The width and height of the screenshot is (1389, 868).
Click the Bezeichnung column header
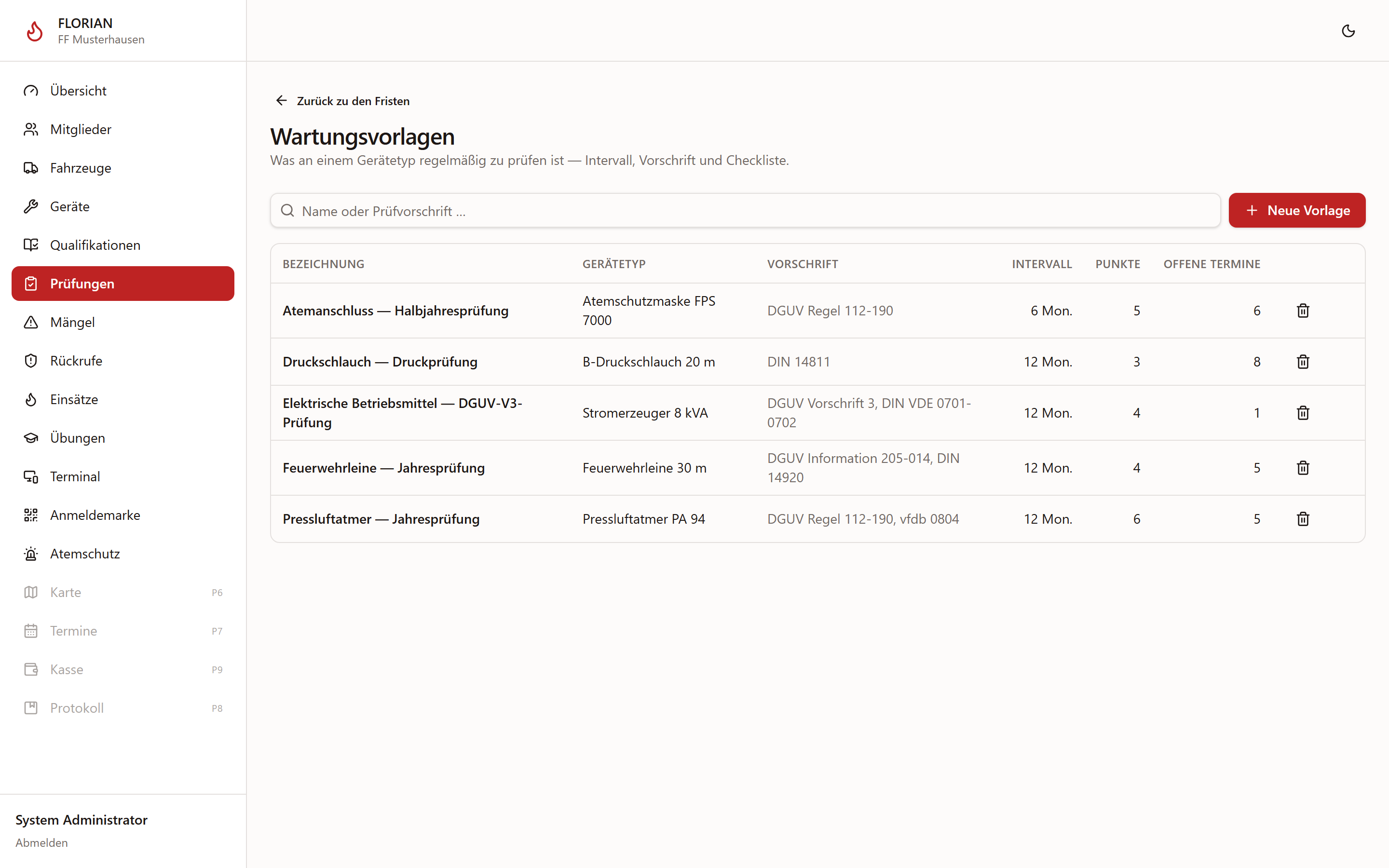323,264
